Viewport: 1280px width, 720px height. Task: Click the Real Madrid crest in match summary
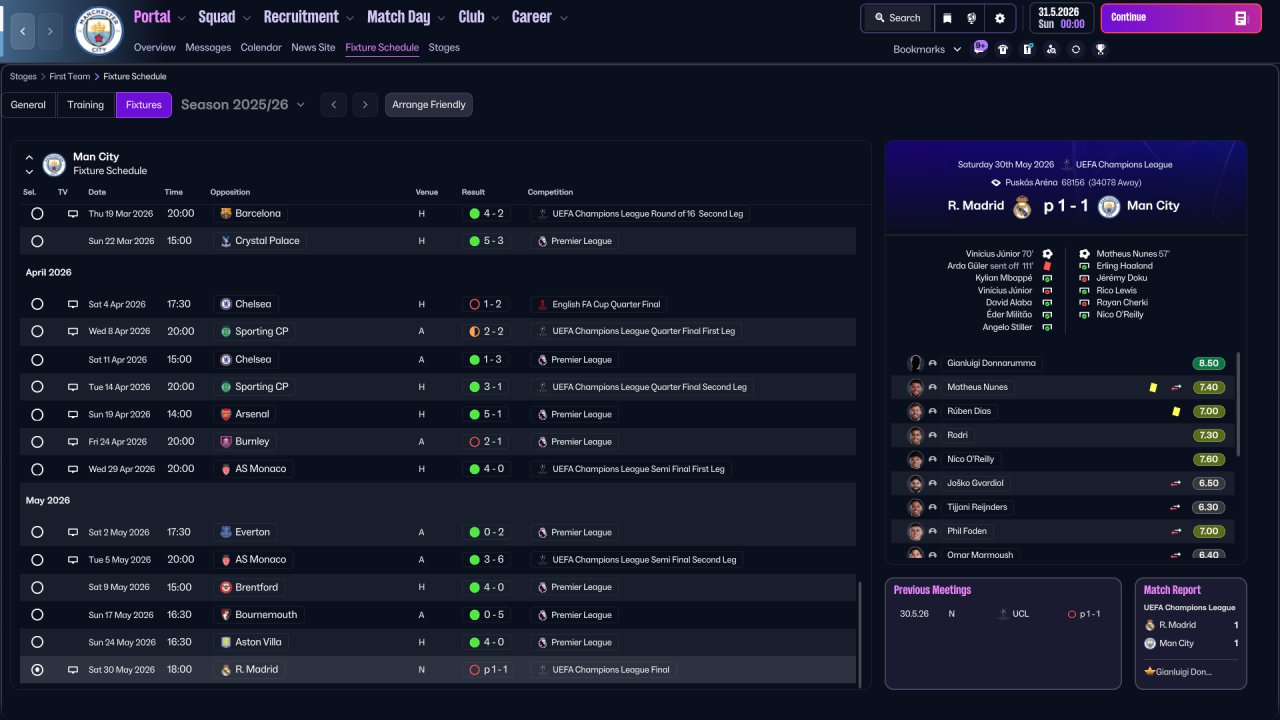1022,207
